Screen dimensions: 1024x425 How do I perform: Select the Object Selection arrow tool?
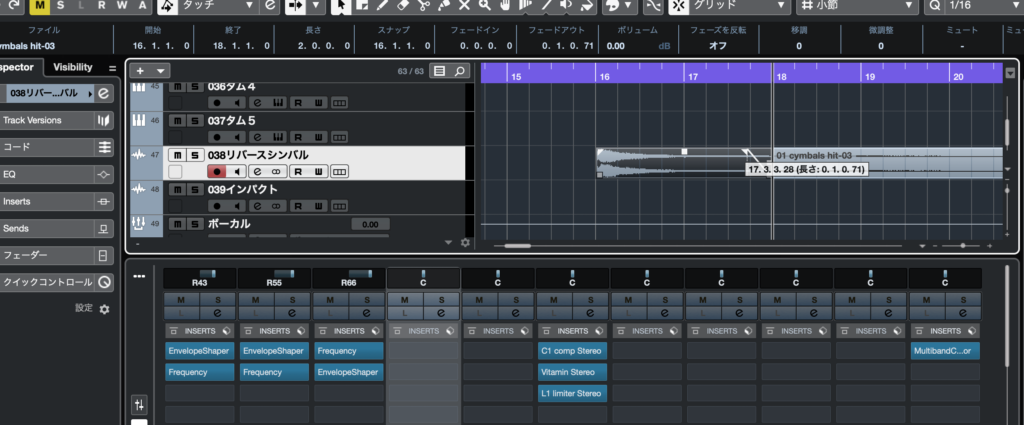click(x=341, y=7)
